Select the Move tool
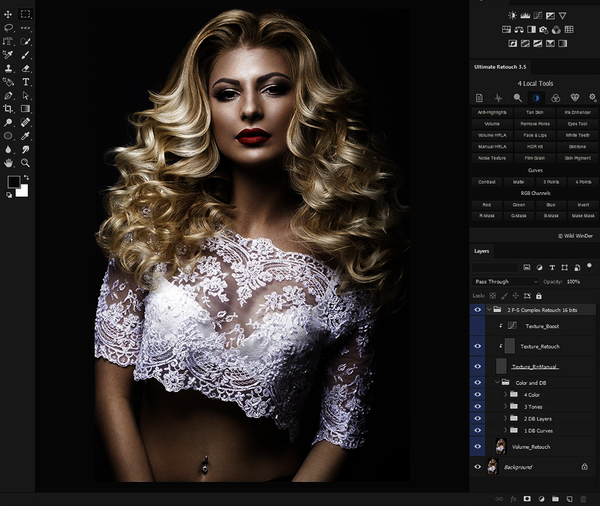 tap(8, 15)
